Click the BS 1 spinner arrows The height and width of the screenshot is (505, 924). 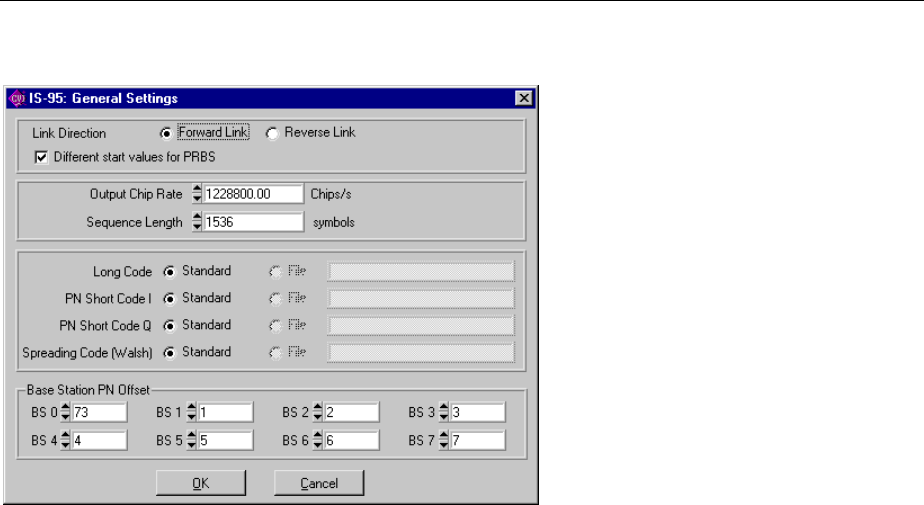(x=192, y=412)
